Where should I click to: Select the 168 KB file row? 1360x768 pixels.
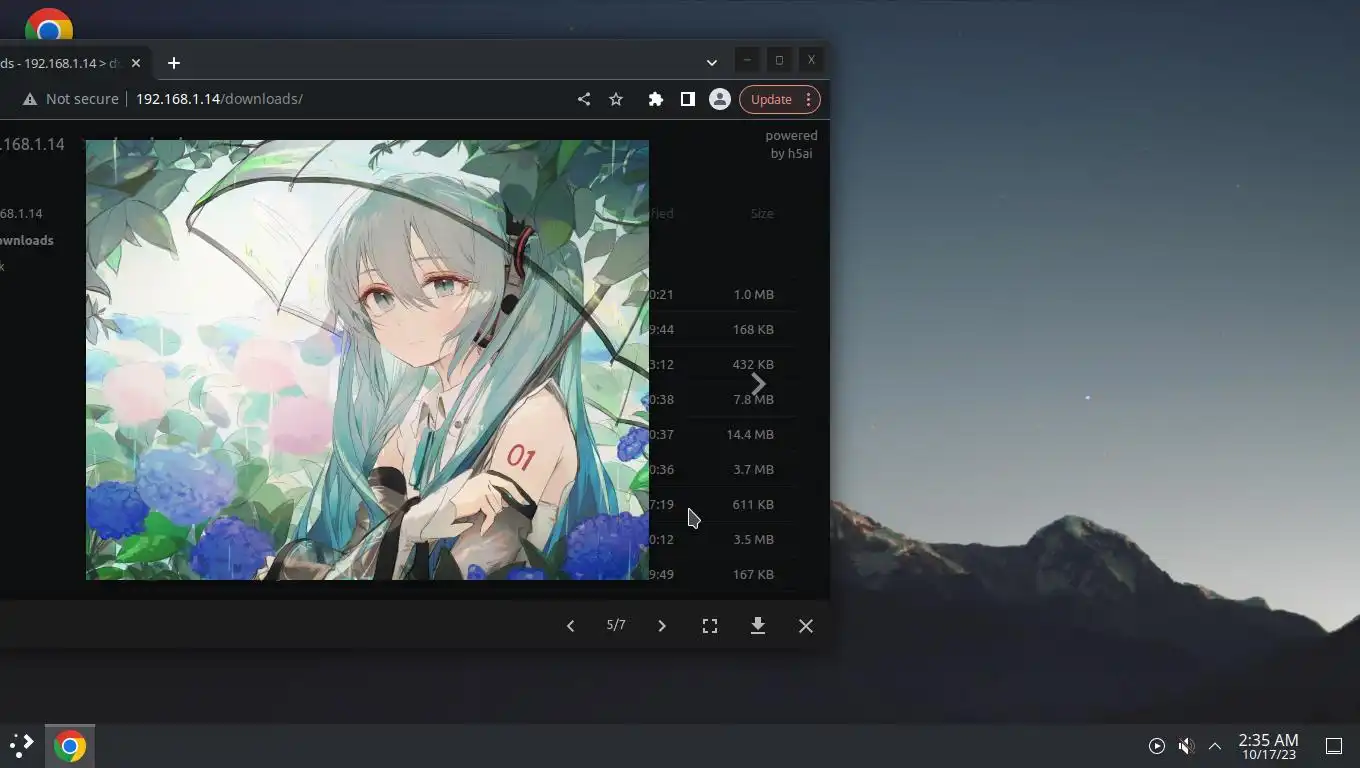(x=722, y=329)
